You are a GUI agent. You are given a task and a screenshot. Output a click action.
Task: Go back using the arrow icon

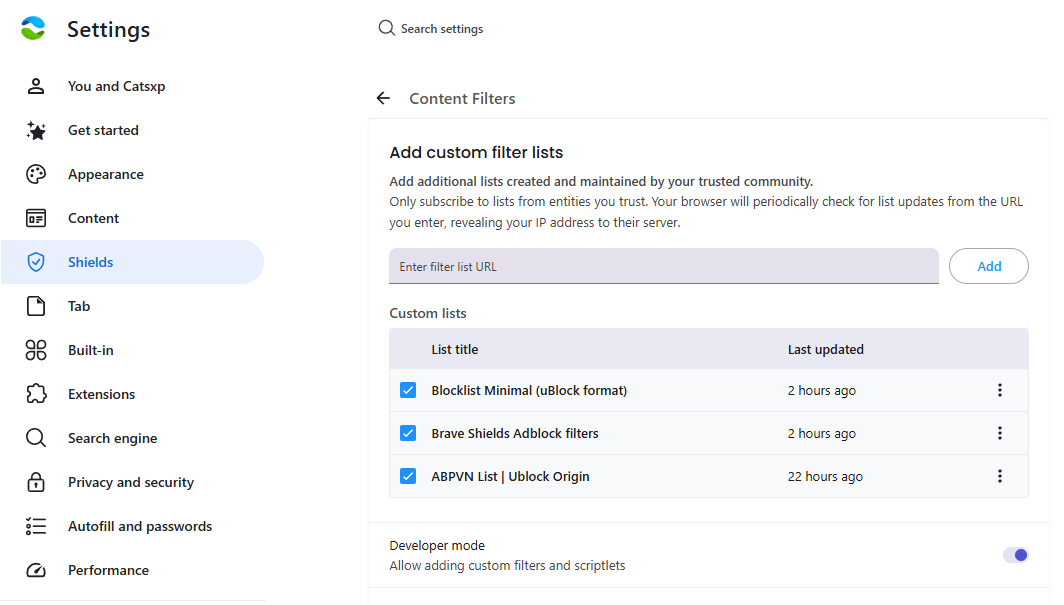point(383,98)
